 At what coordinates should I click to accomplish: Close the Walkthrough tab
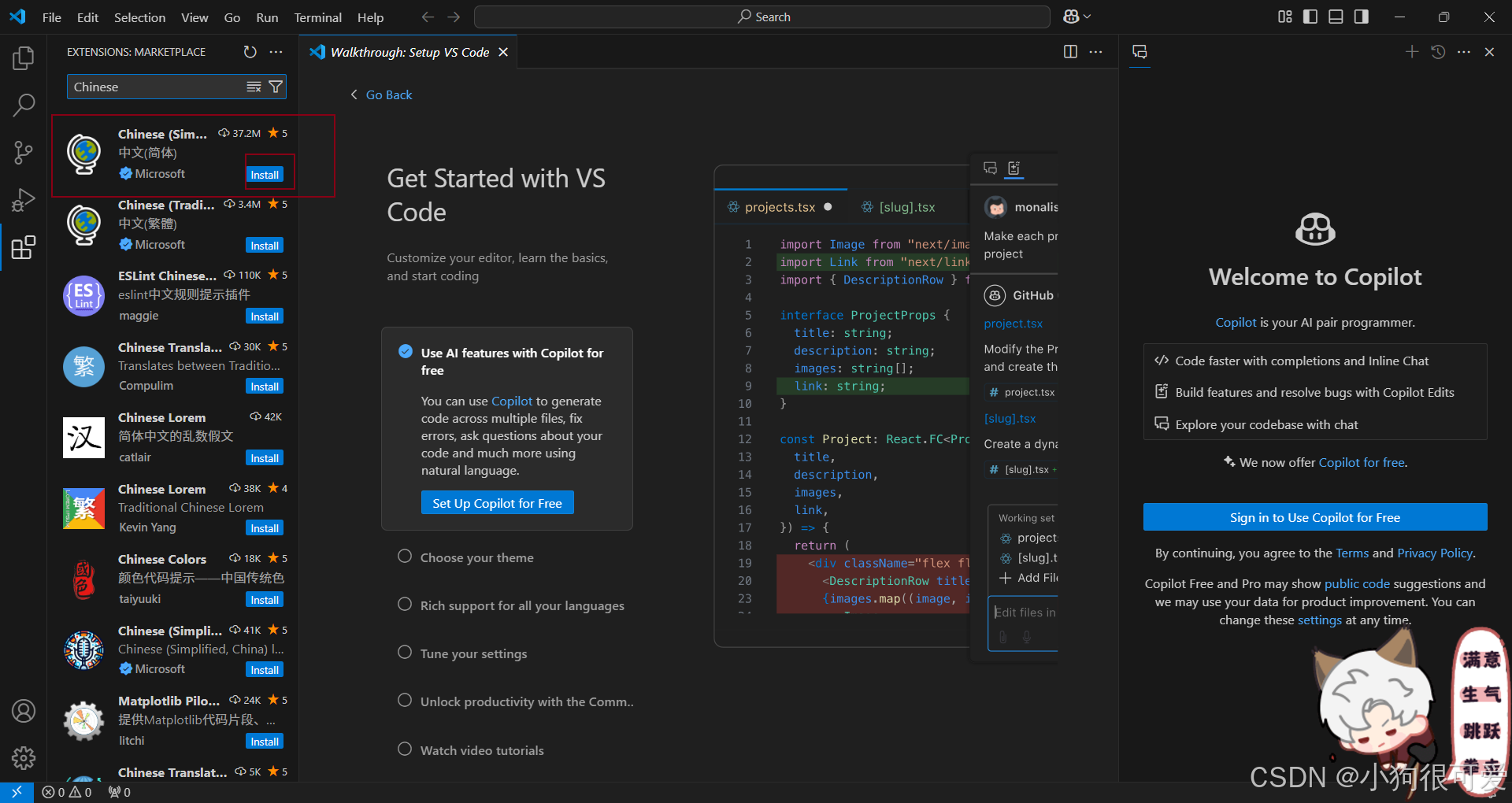pos(503,52)
